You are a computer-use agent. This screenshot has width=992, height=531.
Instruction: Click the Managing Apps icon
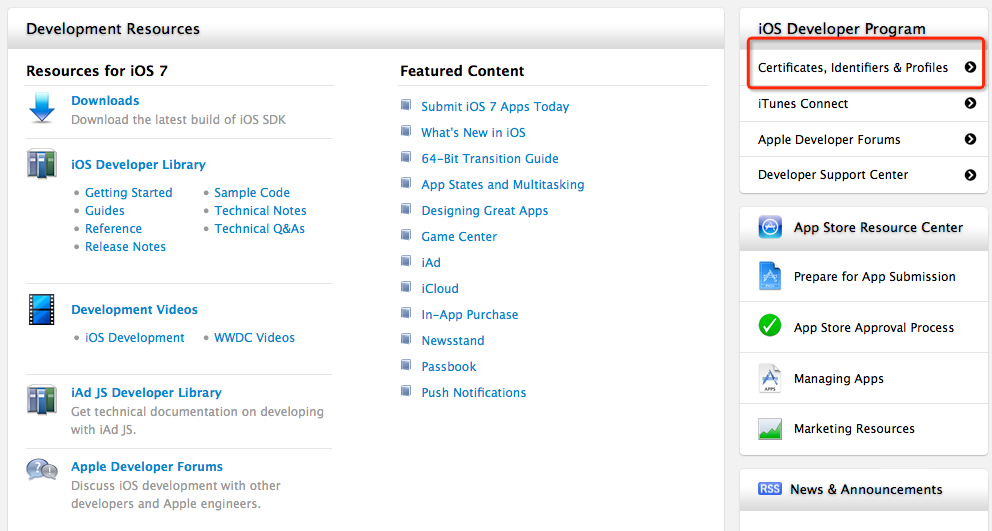(769, 378)
